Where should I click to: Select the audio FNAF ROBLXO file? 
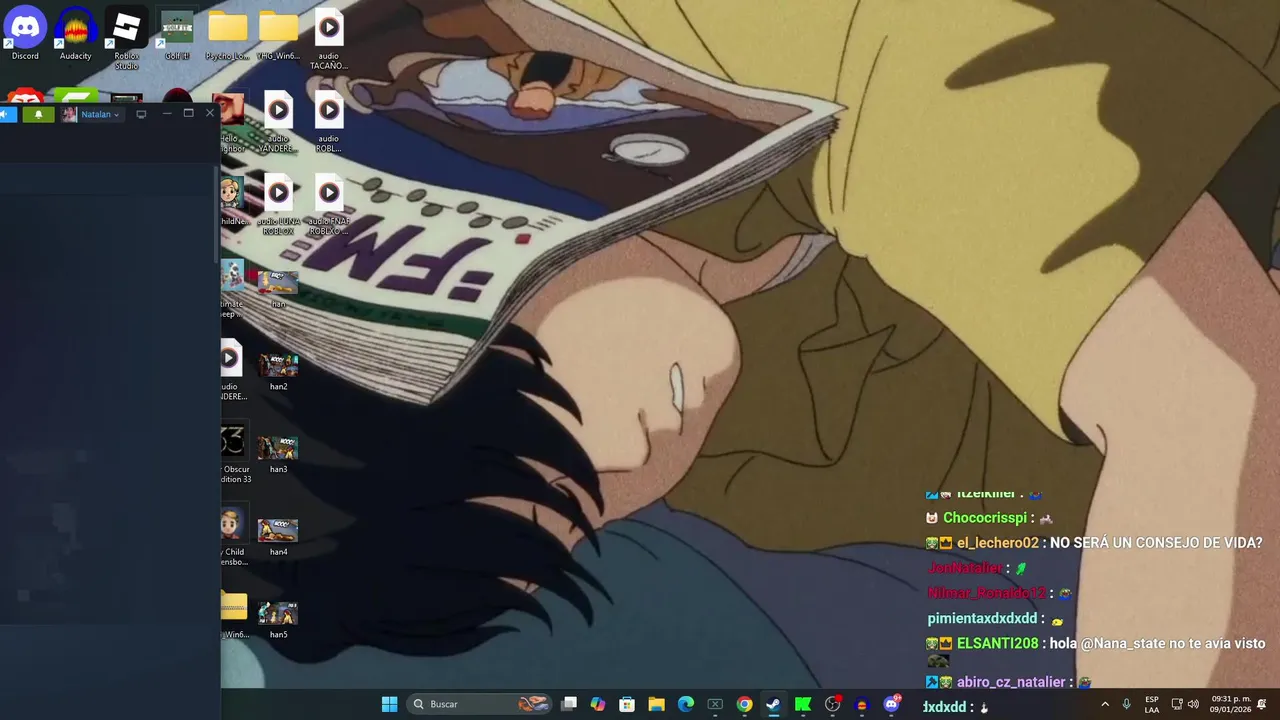[x=329, y=205]
